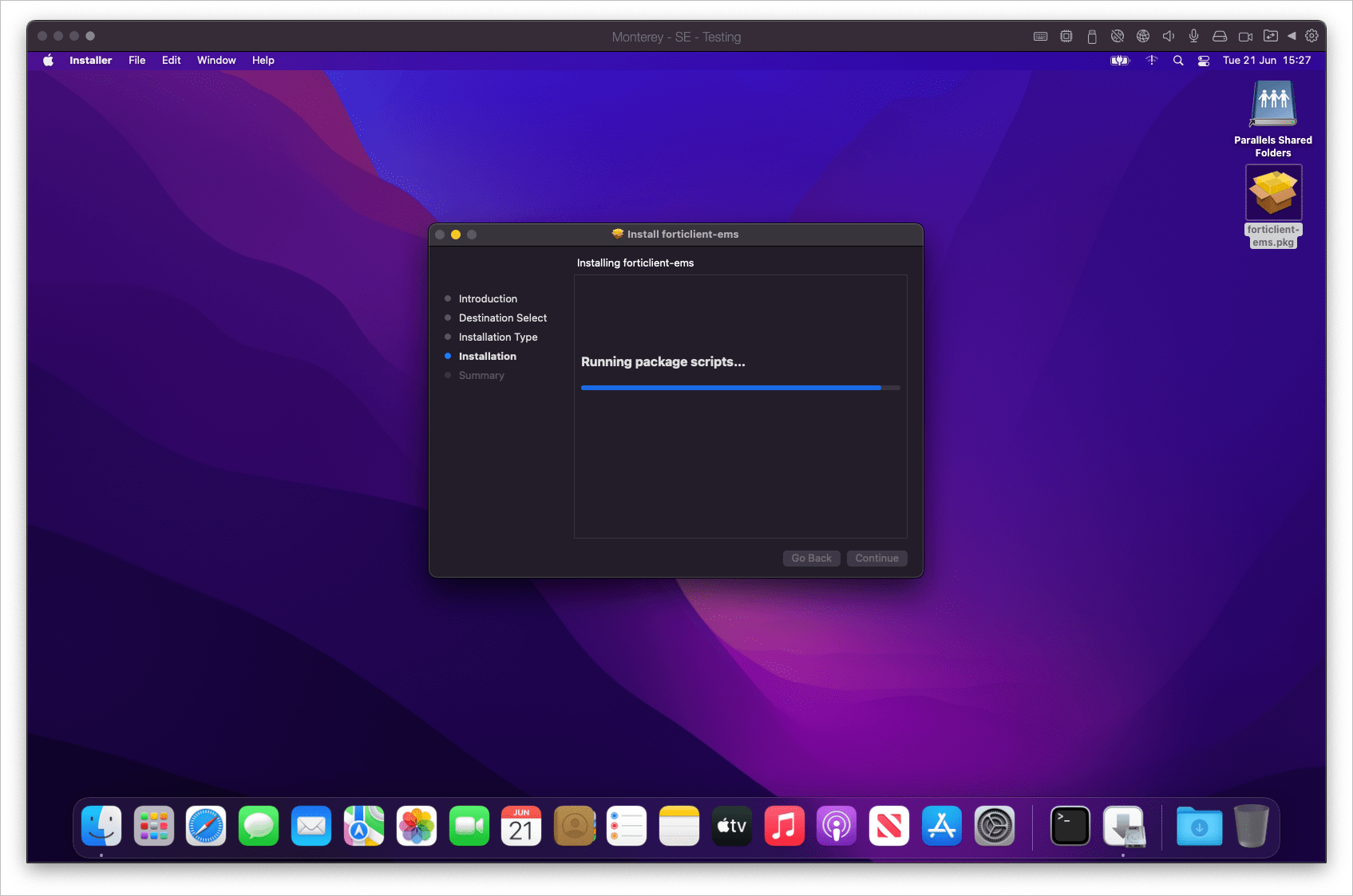Open System Preferences in Dock
1353x896 pixels.
(995, 826)
